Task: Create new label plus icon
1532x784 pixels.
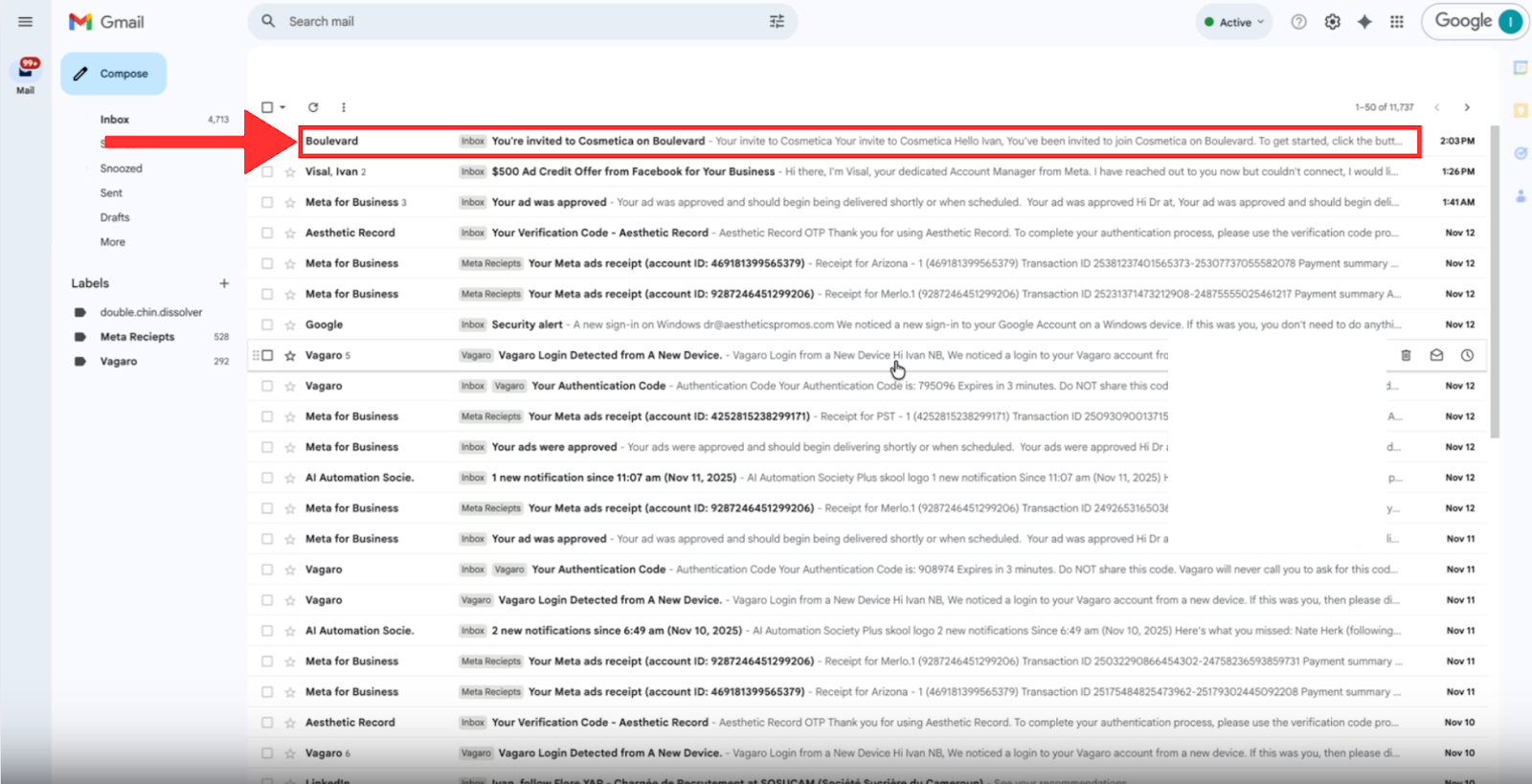Action: [224, 283]
